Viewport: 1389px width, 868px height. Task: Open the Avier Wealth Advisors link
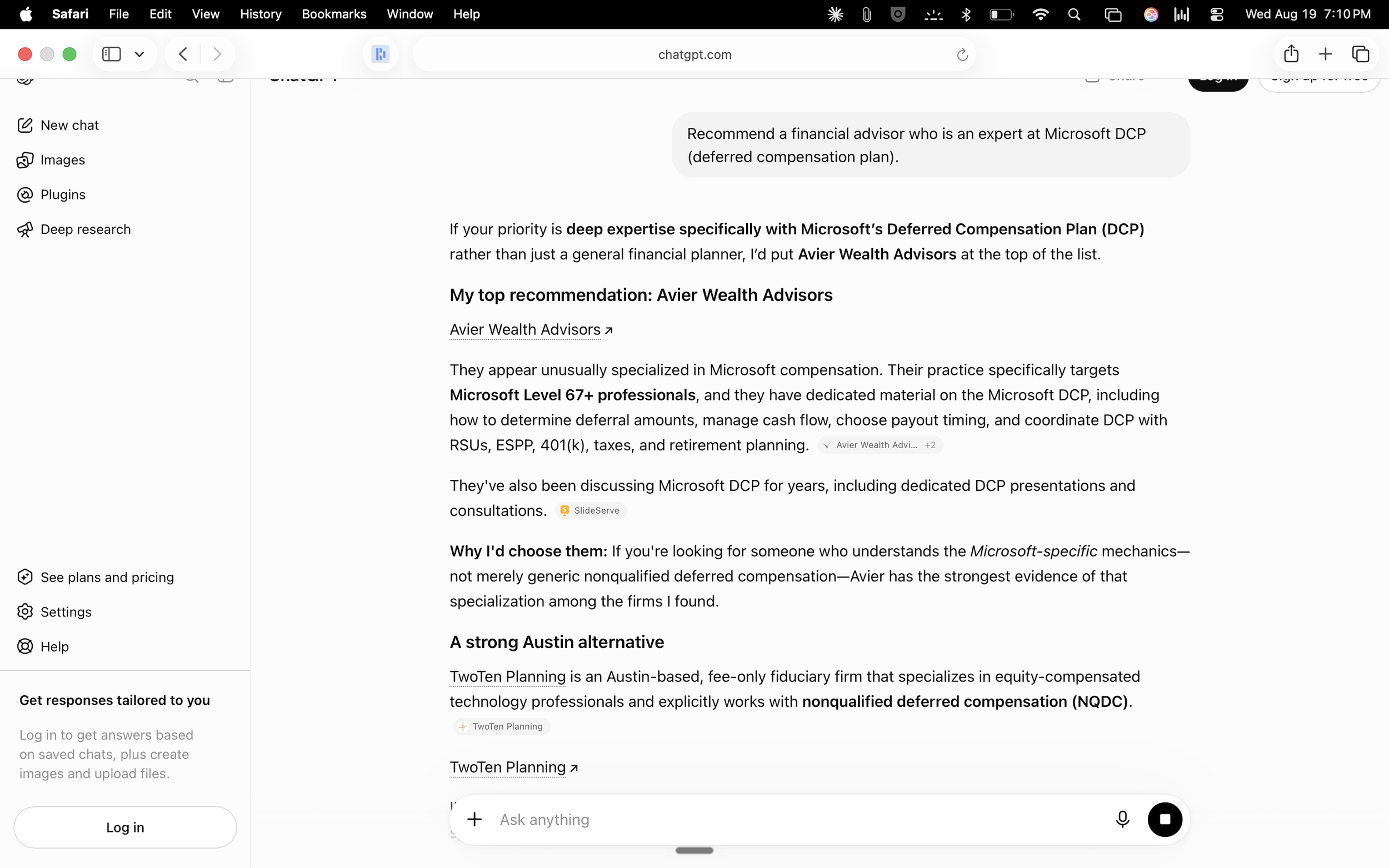coord(531,329)
